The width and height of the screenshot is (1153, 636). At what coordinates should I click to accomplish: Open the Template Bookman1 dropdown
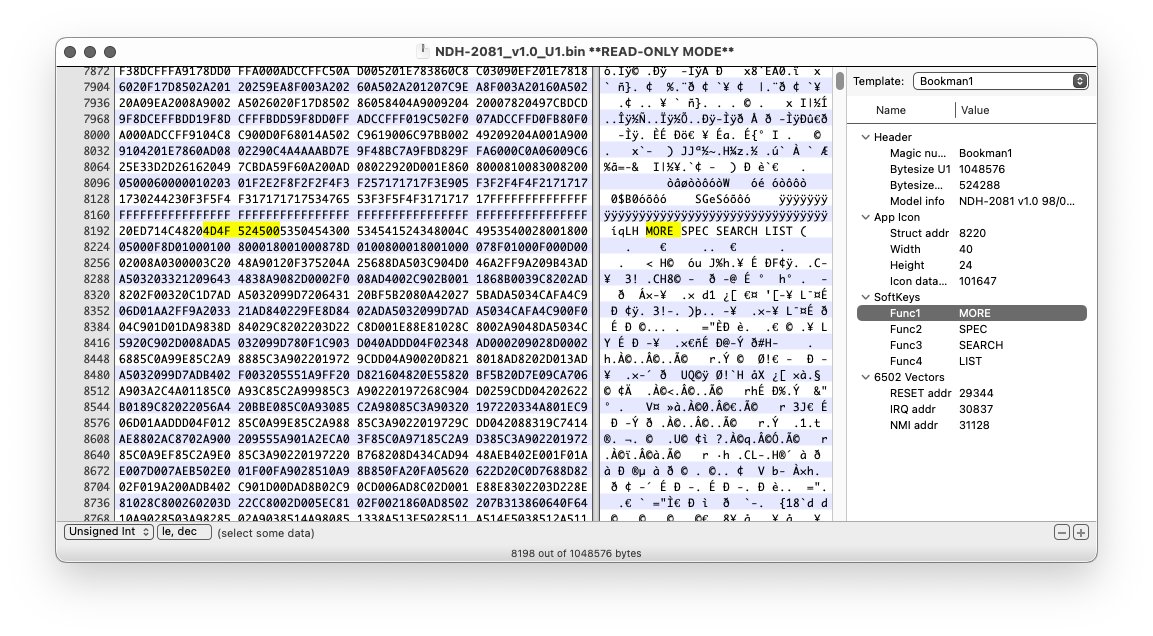1000,81
